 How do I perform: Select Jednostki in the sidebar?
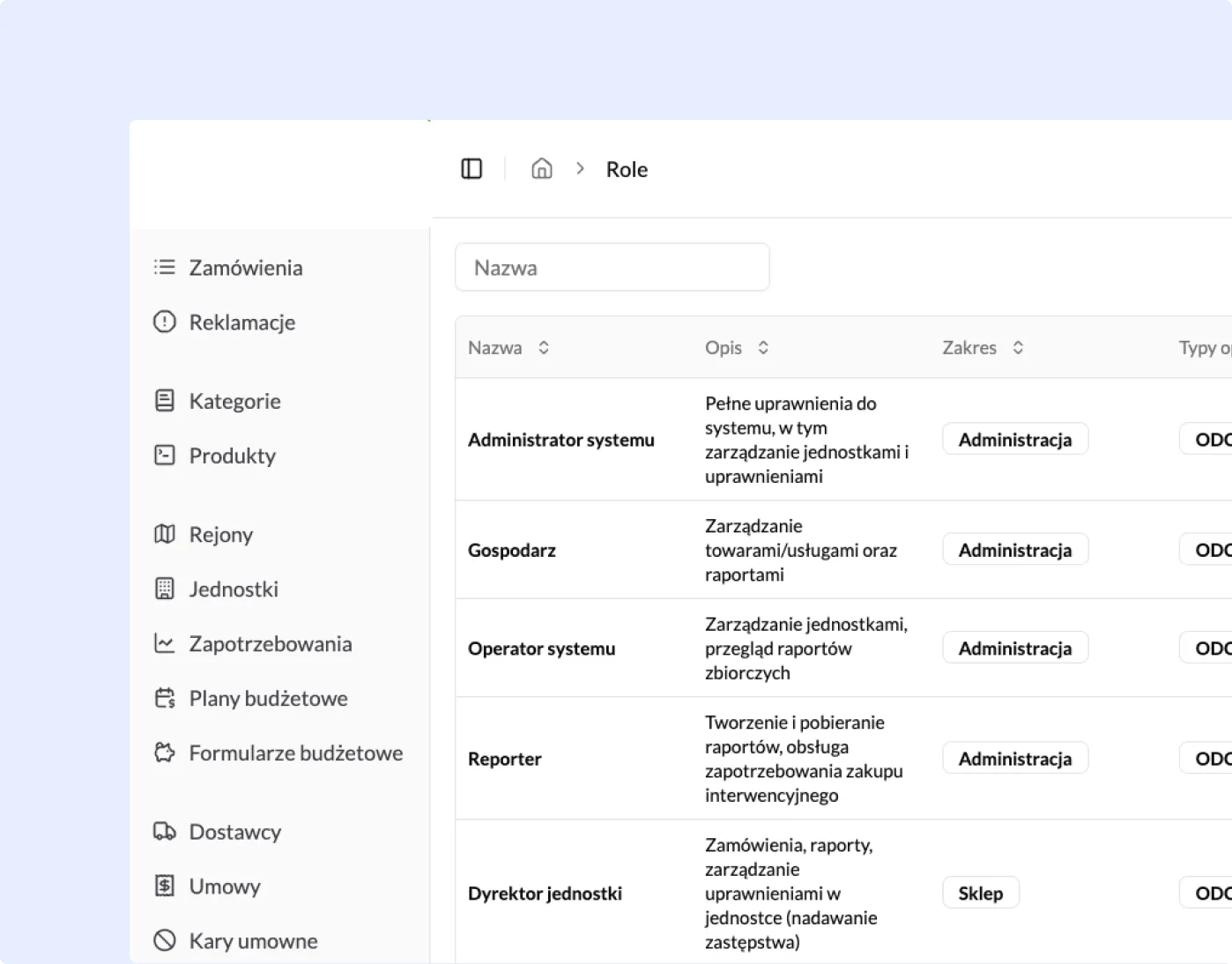[x=234, y=589]
